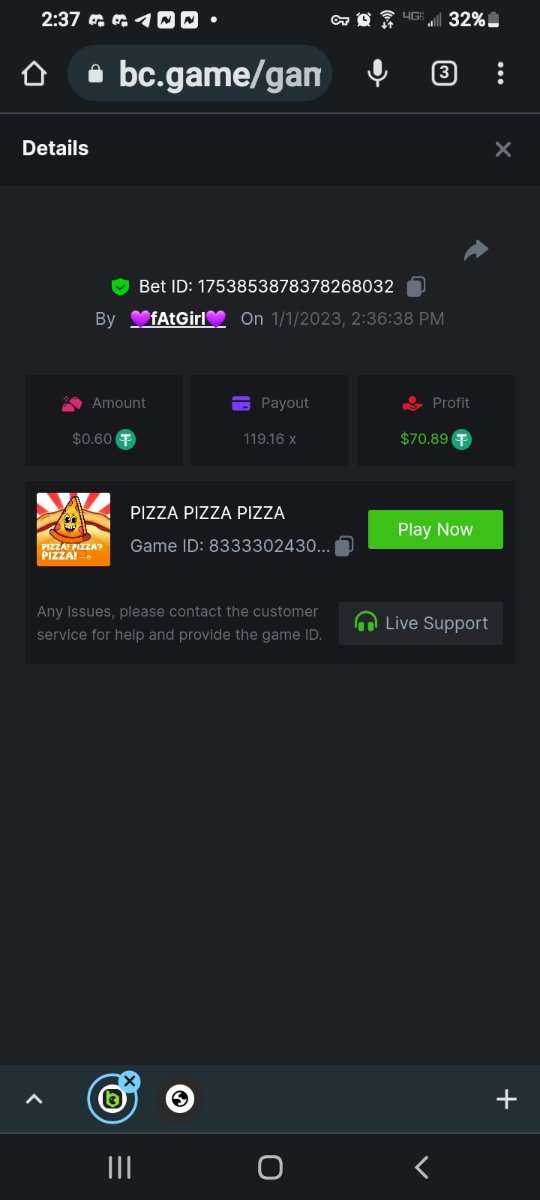This screenshot has width=540, height=1200.
Task: Tap the Android back navigation arrow
Action: point(422,1167)
